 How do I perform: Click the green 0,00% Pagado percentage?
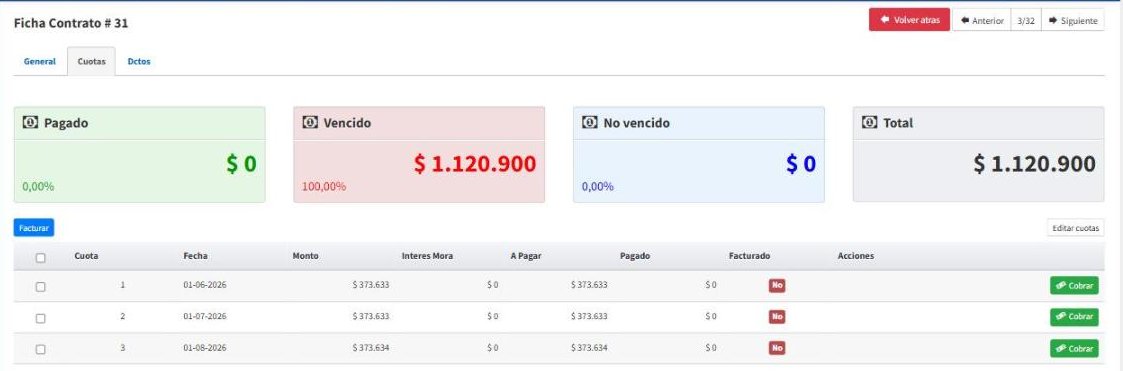(38, 187)
